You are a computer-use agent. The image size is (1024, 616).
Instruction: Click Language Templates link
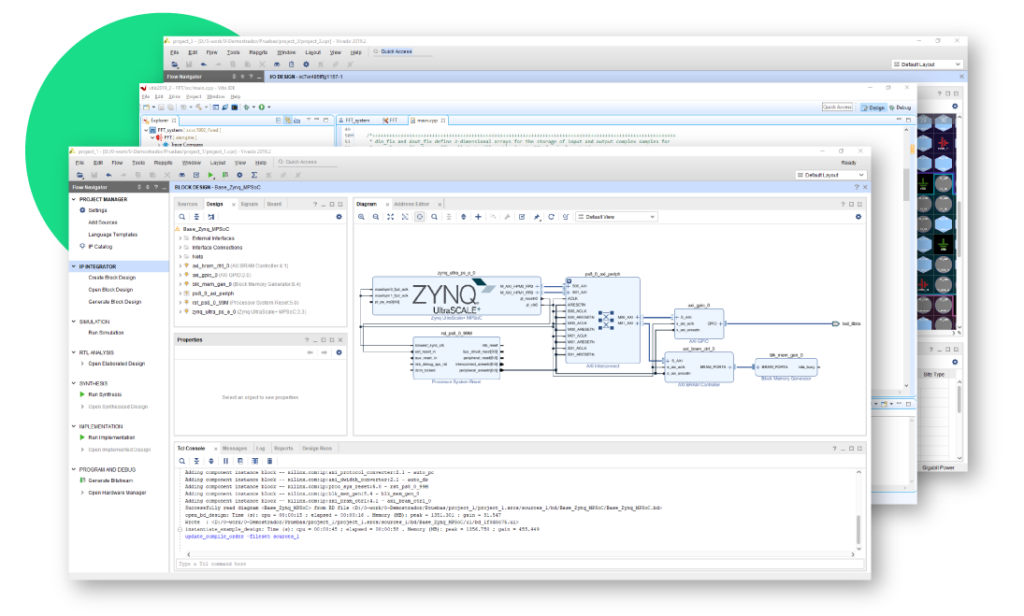coord(113,234)
